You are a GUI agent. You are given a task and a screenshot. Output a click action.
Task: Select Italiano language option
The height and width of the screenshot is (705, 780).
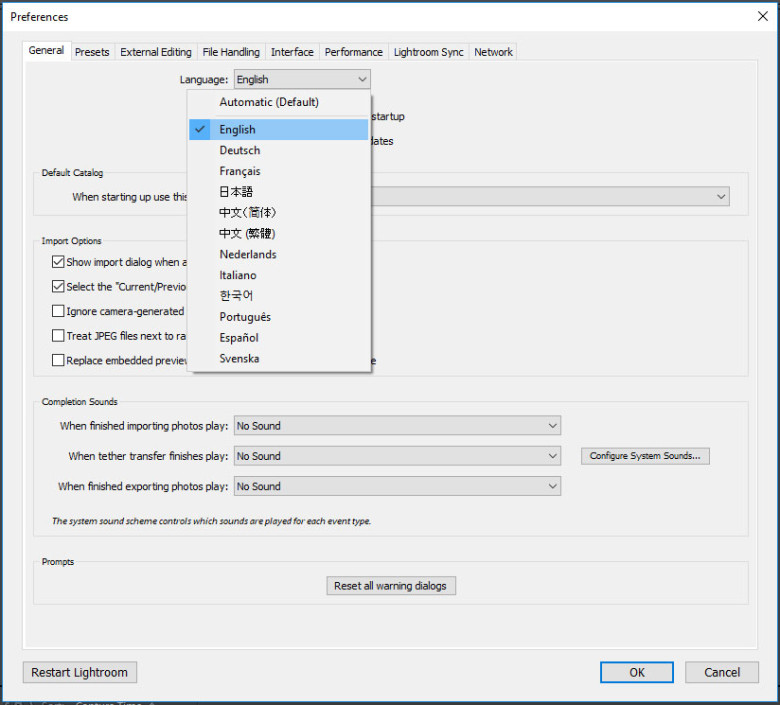pos(279,275)
